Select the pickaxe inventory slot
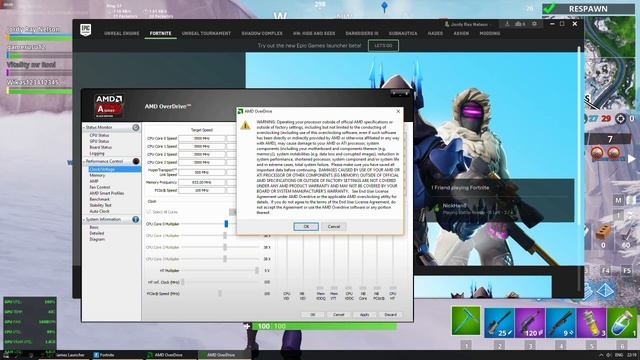Image resolution: width=640 pixels, height=360 pixels. [466, 322]
